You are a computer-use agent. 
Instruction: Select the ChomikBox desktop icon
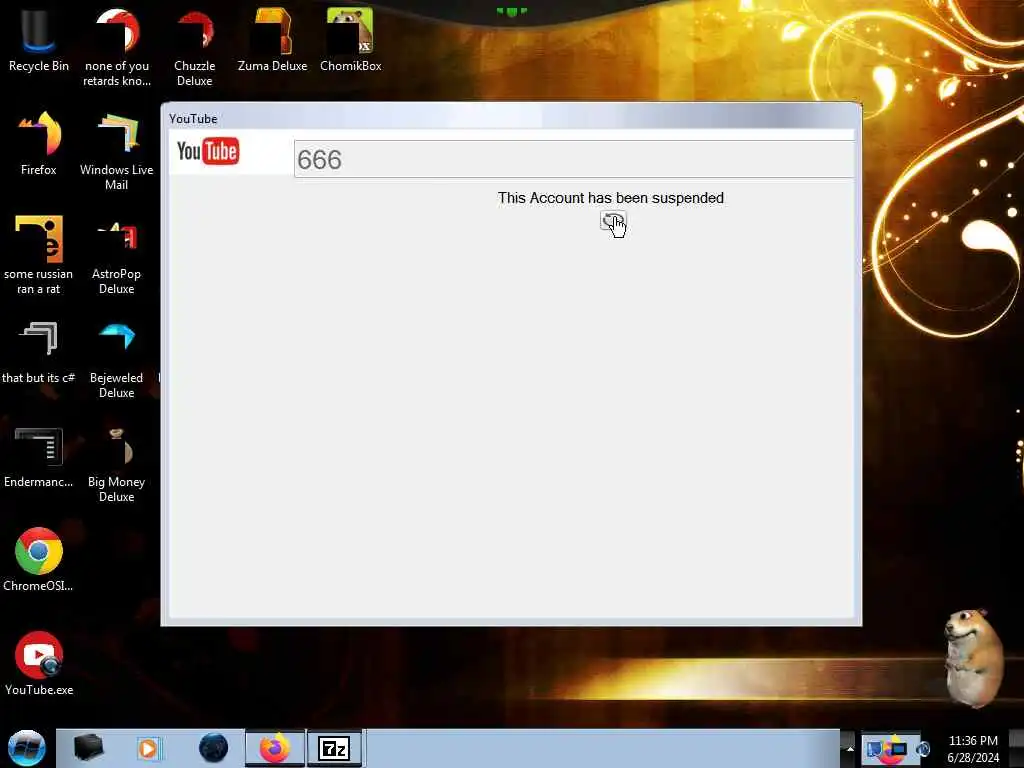pos(351,40)
